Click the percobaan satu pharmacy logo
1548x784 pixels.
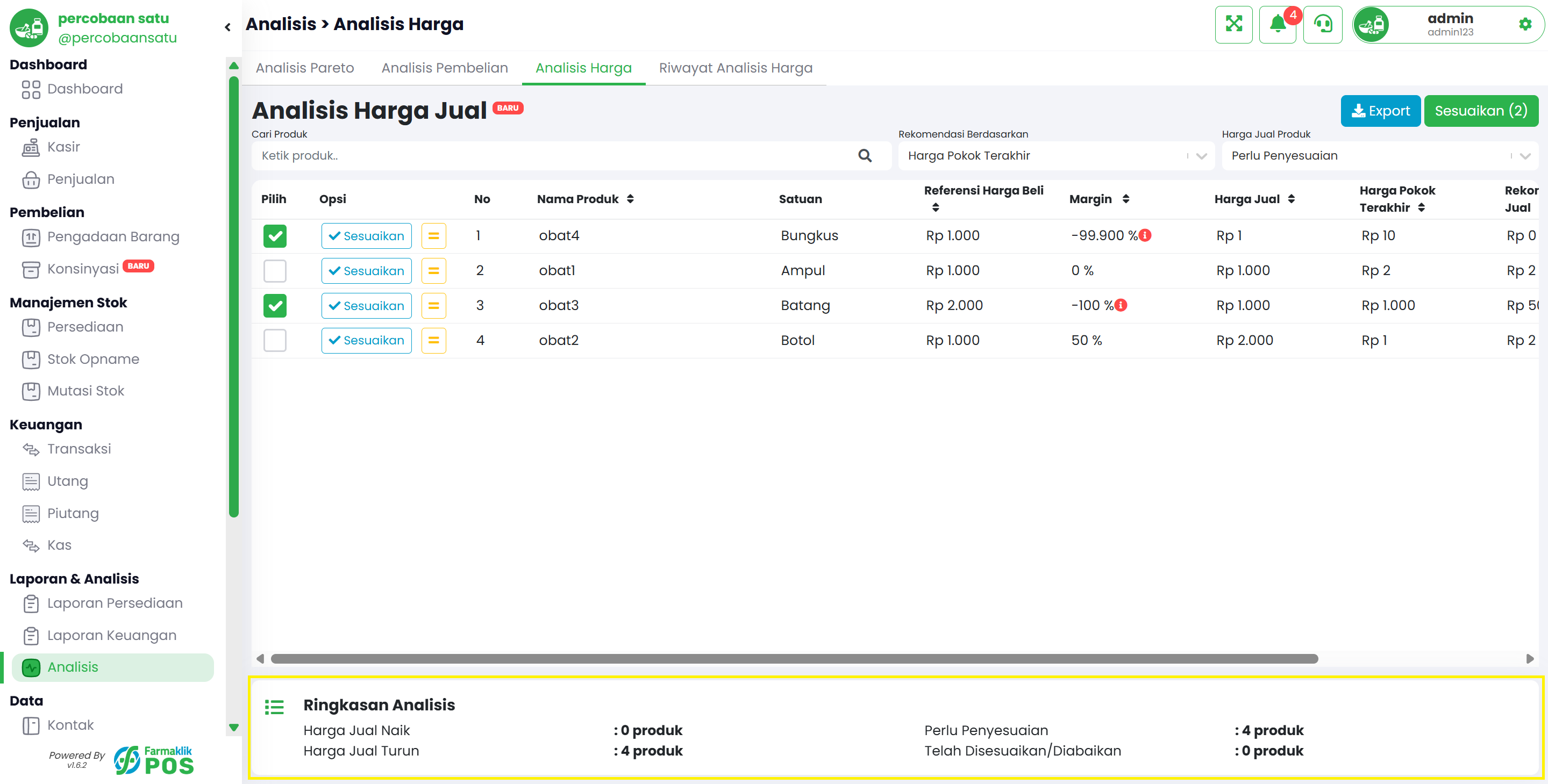pyautogui.click(x=29, y=27)
